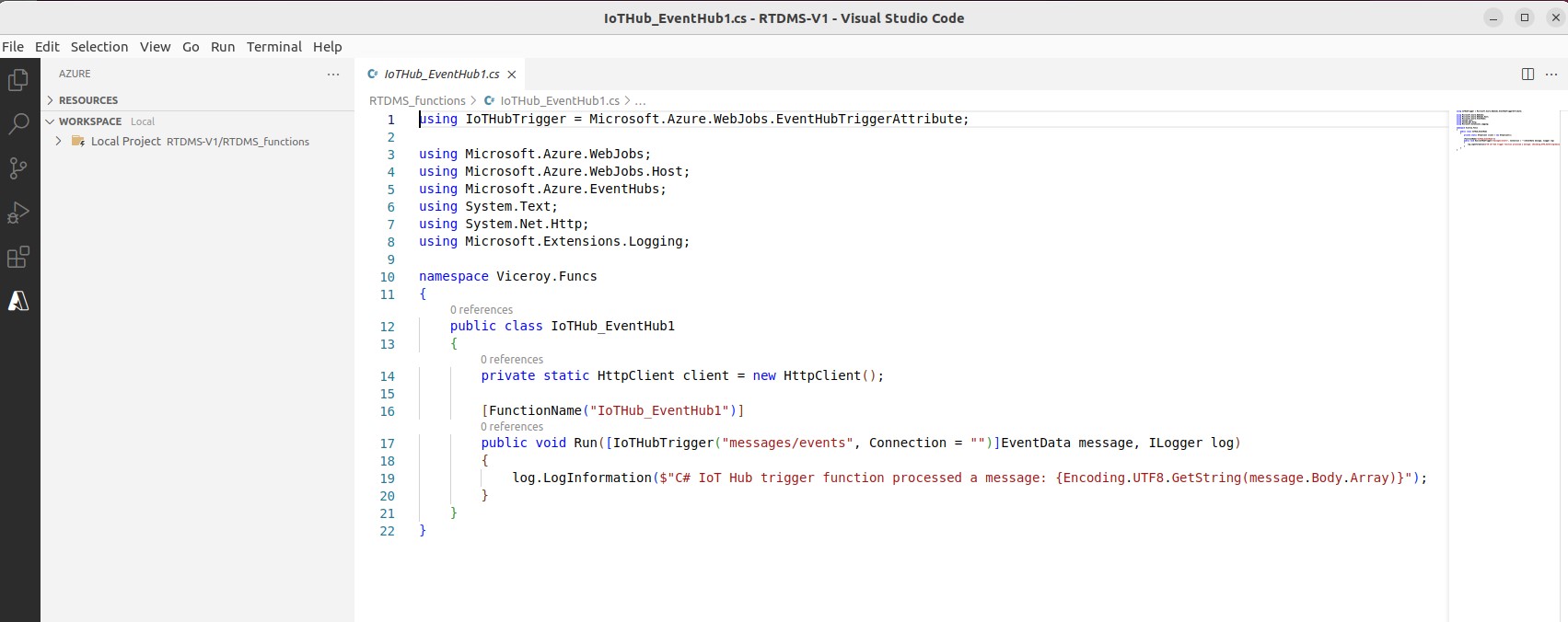This screenshot has height=622, width=1568.
Task: Open the editor more actions ellipsis
Action: 1551,74
